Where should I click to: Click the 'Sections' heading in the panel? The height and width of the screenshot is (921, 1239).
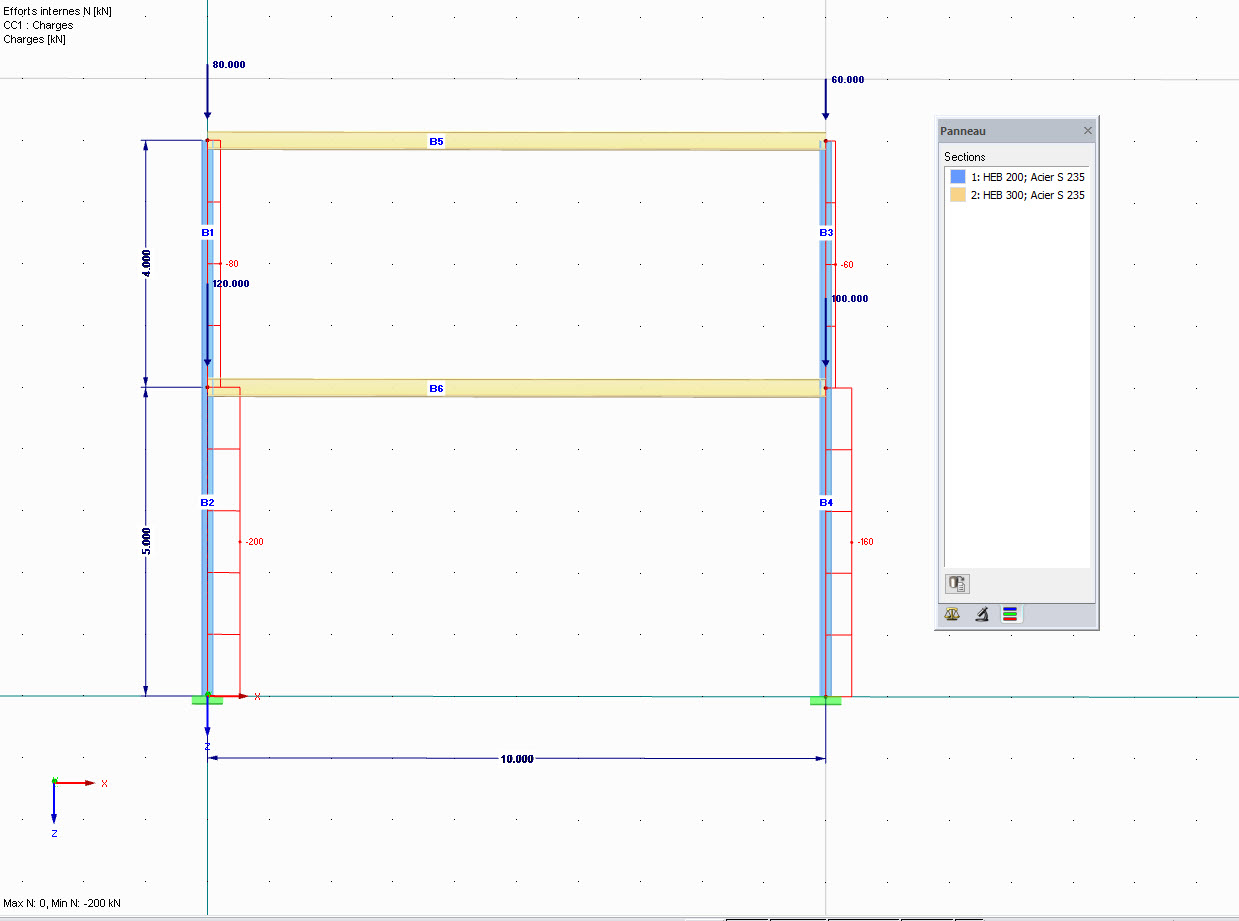pyautogui.click(x=965, y=157)
